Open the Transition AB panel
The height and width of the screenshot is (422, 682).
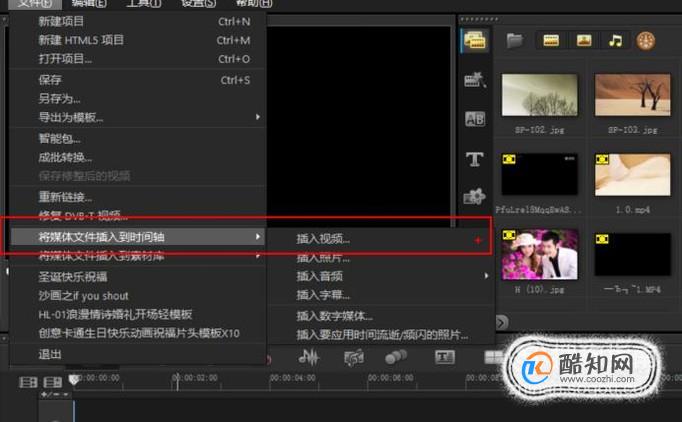475,119
